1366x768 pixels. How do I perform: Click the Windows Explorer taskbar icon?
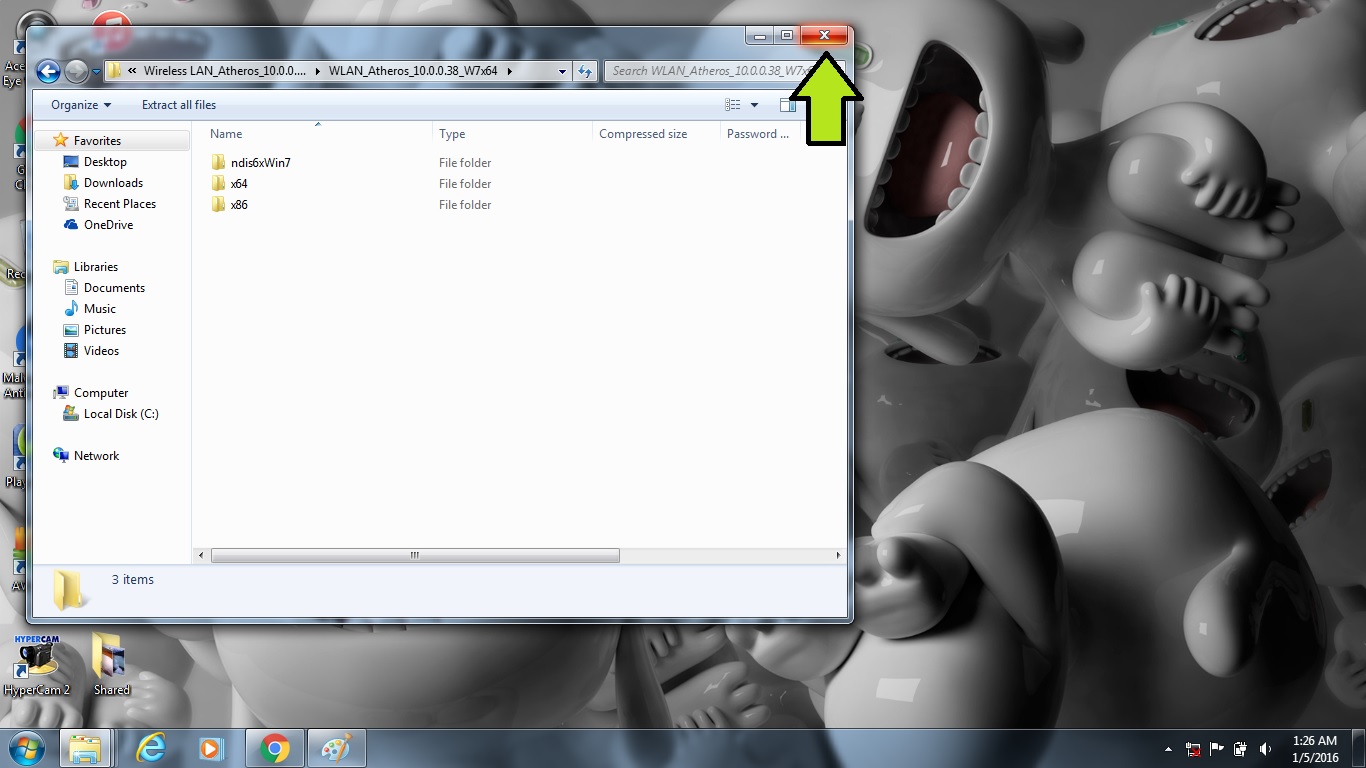[x=85, y=749]
